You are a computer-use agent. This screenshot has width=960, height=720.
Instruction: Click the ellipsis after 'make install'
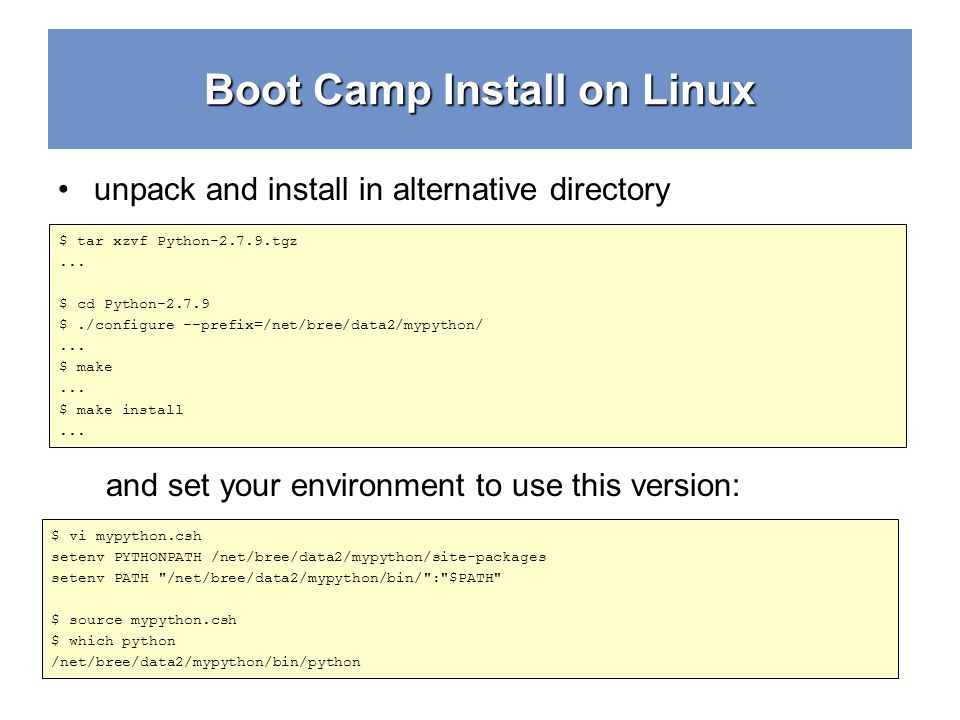pyautogui.click(x=72, y=434)
